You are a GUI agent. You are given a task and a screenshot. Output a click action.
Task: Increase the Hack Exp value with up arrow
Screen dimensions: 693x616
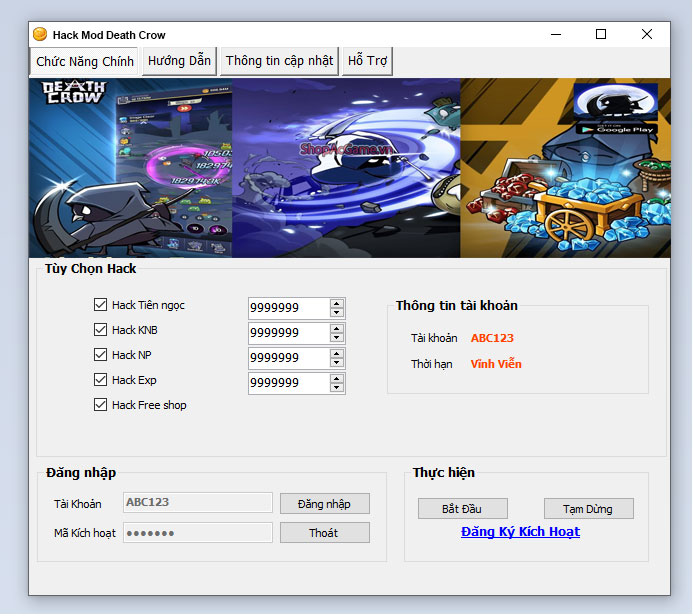coord(337,379)
